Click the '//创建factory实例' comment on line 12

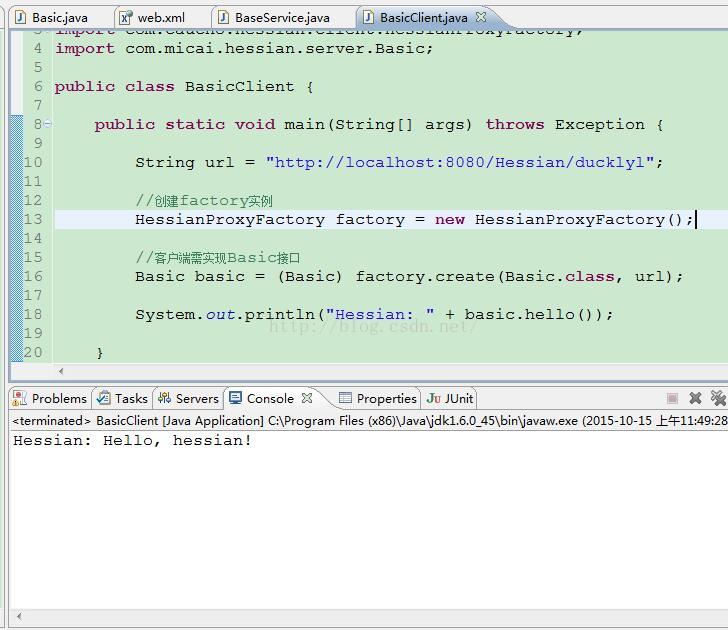coord(204,201)
